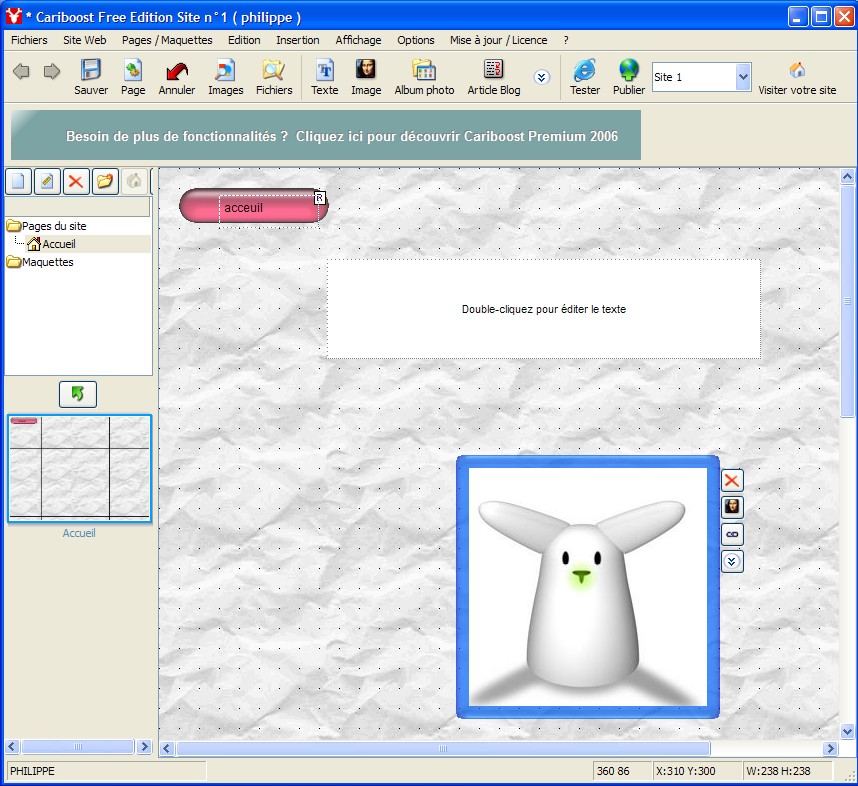
Task: Click the Cariboost Premium 2006 banner
Action: point(326,135)
